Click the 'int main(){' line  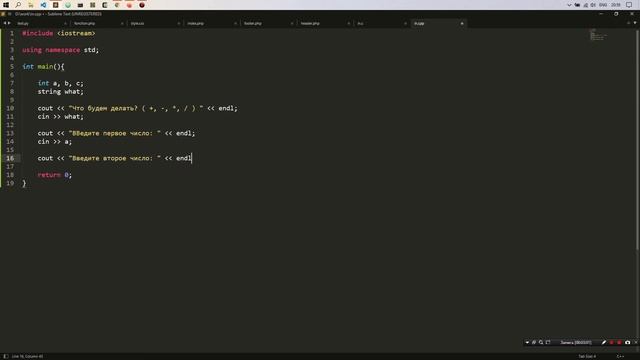pyautogui.click(x=43, y=67)
